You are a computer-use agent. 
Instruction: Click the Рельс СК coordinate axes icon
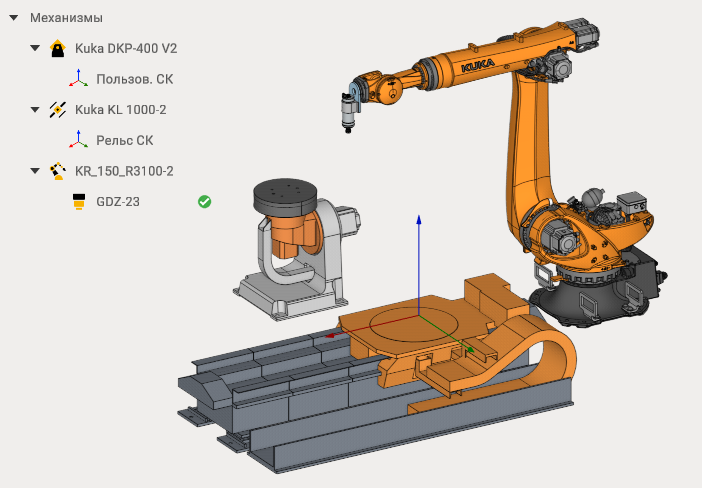click(78, 140)
